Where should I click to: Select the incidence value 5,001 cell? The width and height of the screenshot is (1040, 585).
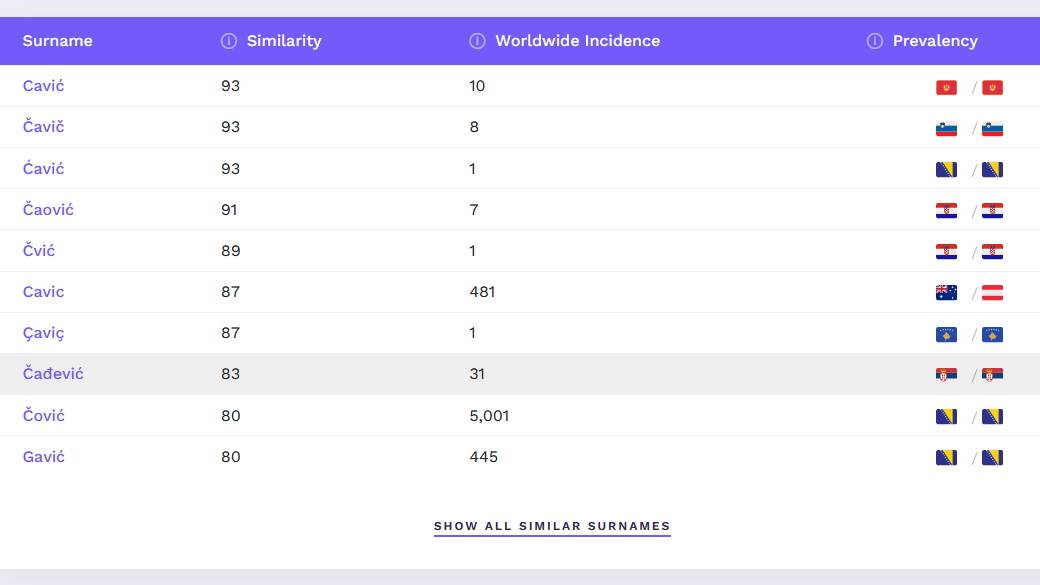489,415
